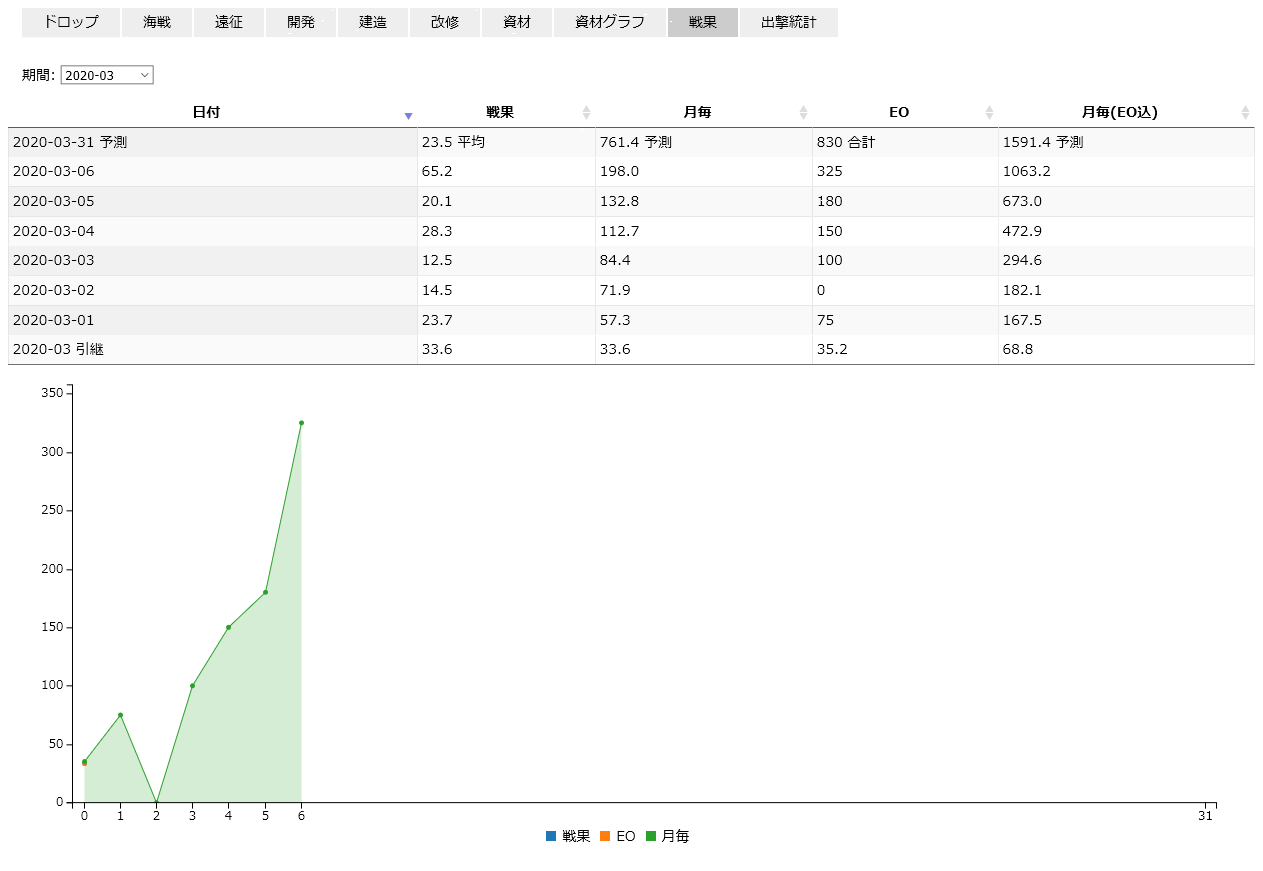Switch to the 海戦 tab

(x=157, y=22)
